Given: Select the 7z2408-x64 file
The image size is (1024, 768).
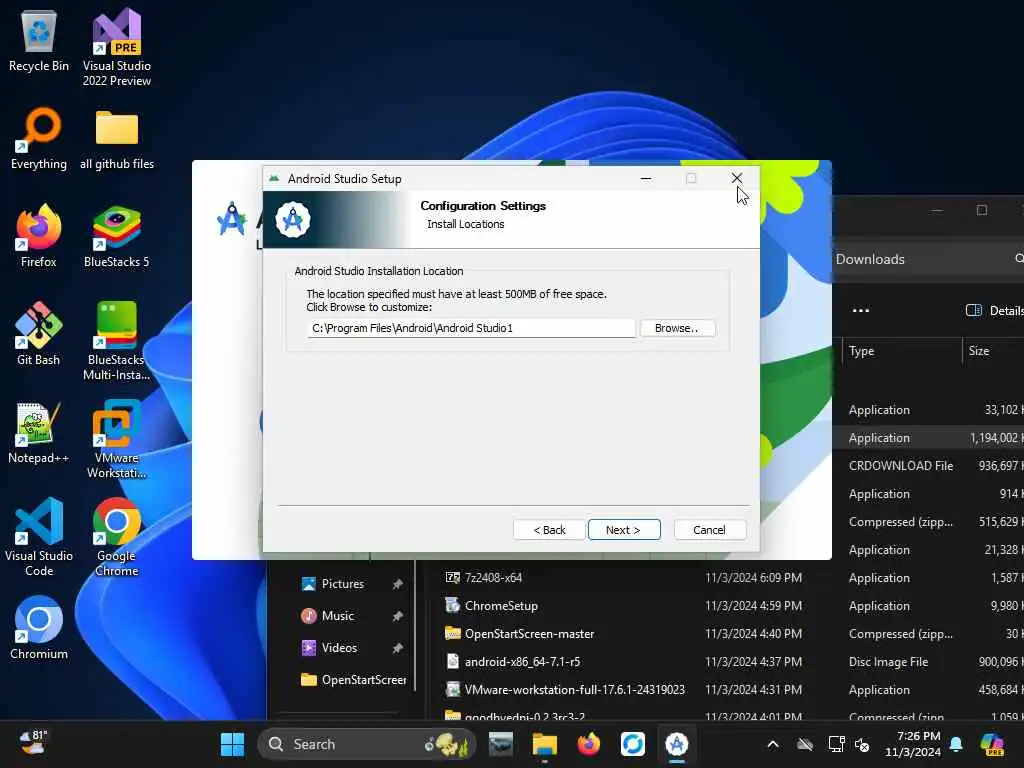Looking at the screenshot, I should (x=493, y=577).
